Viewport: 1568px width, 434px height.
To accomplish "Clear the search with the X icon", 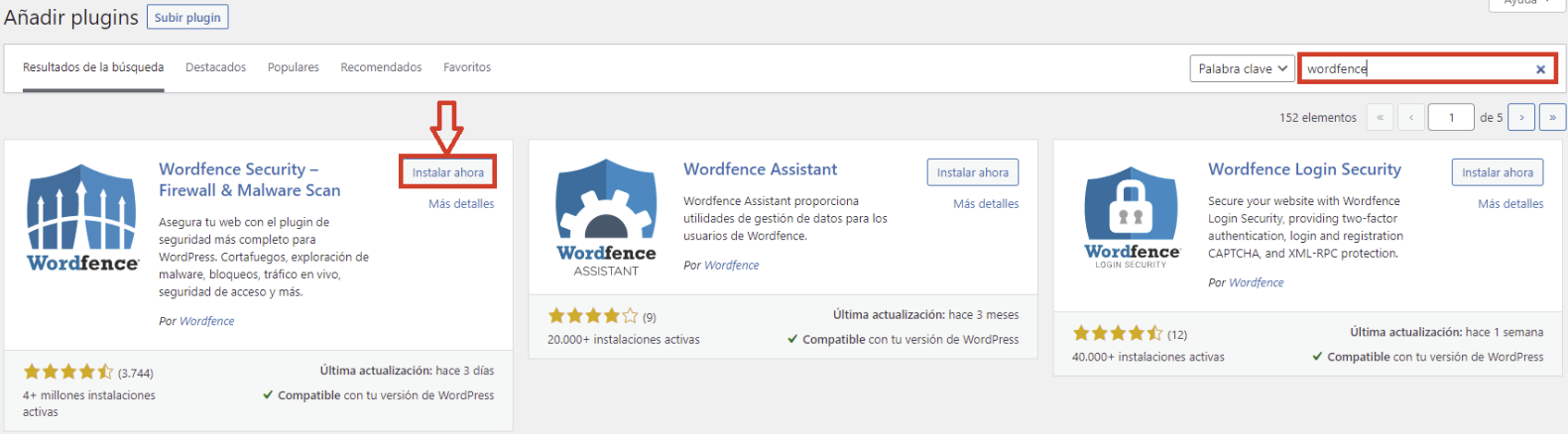I will click(x=1540, y=69).
